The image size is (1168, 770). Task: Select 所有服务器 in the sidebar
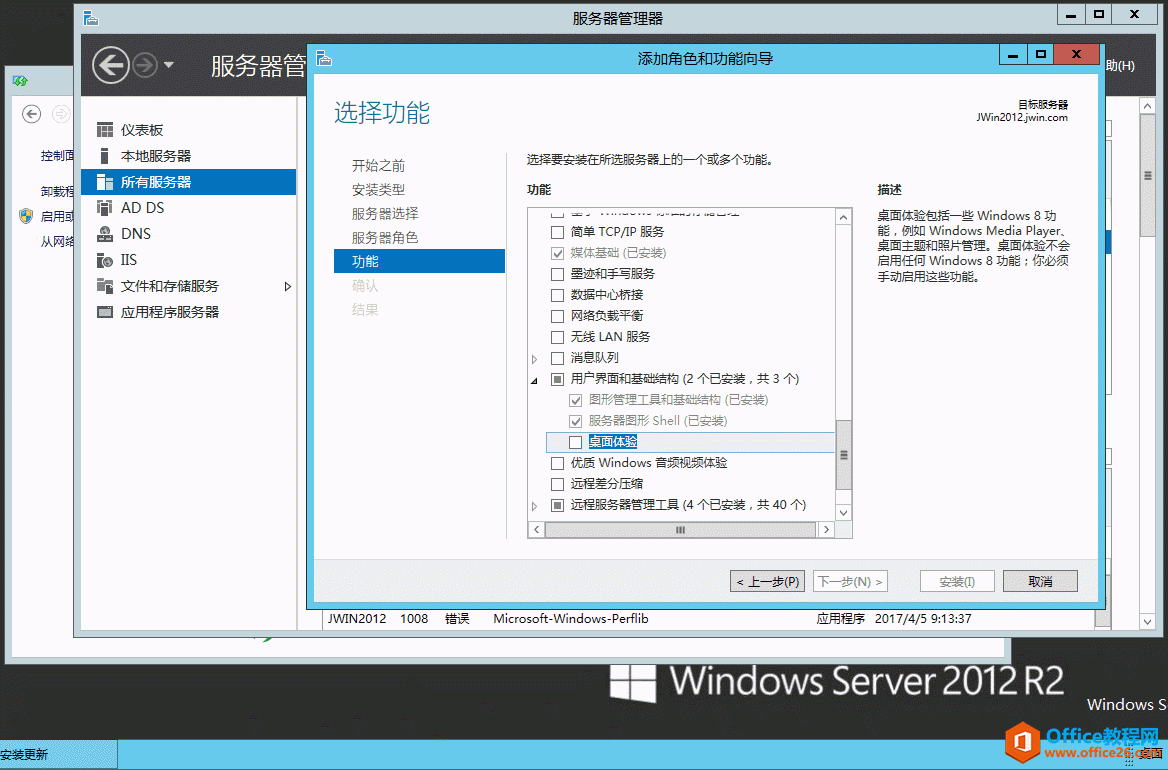click(x=152, y=181)
